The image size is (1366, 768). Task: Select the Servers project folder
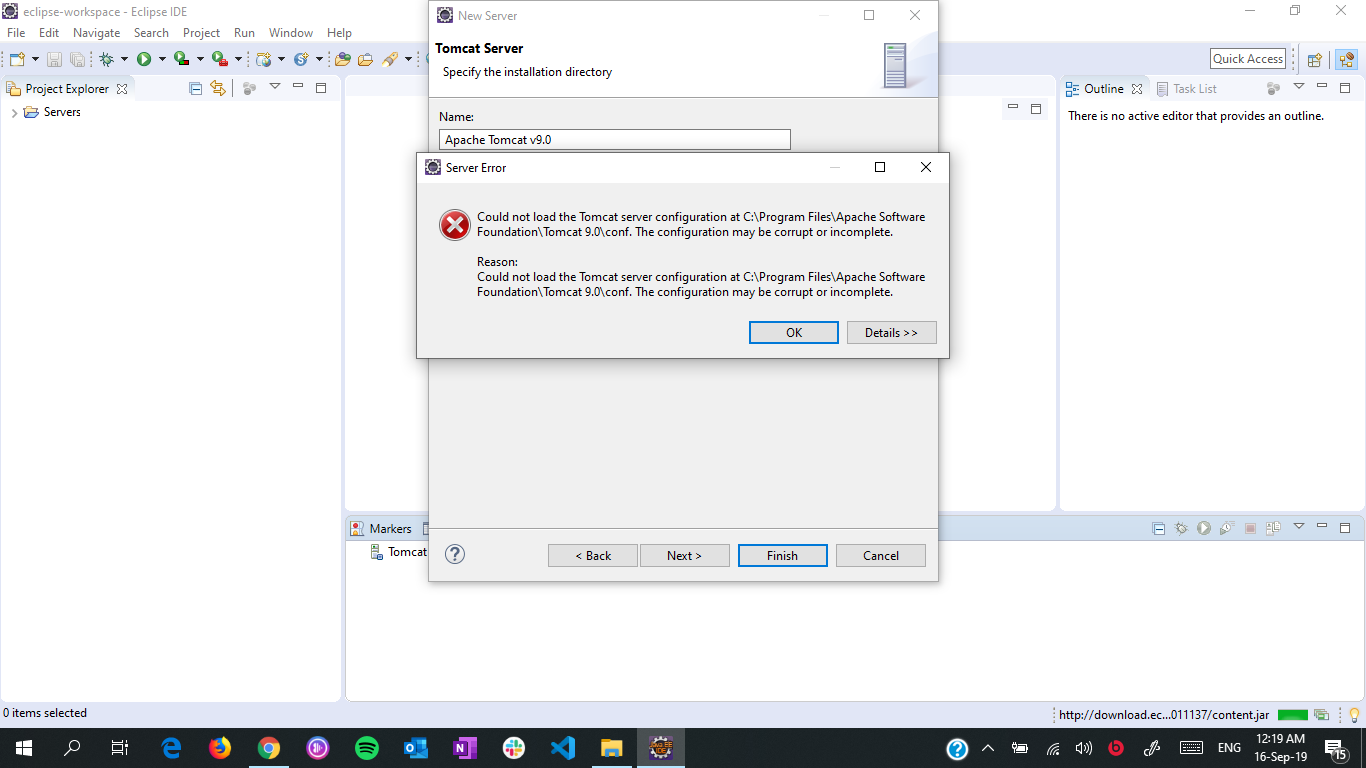(x=52, y=112)
